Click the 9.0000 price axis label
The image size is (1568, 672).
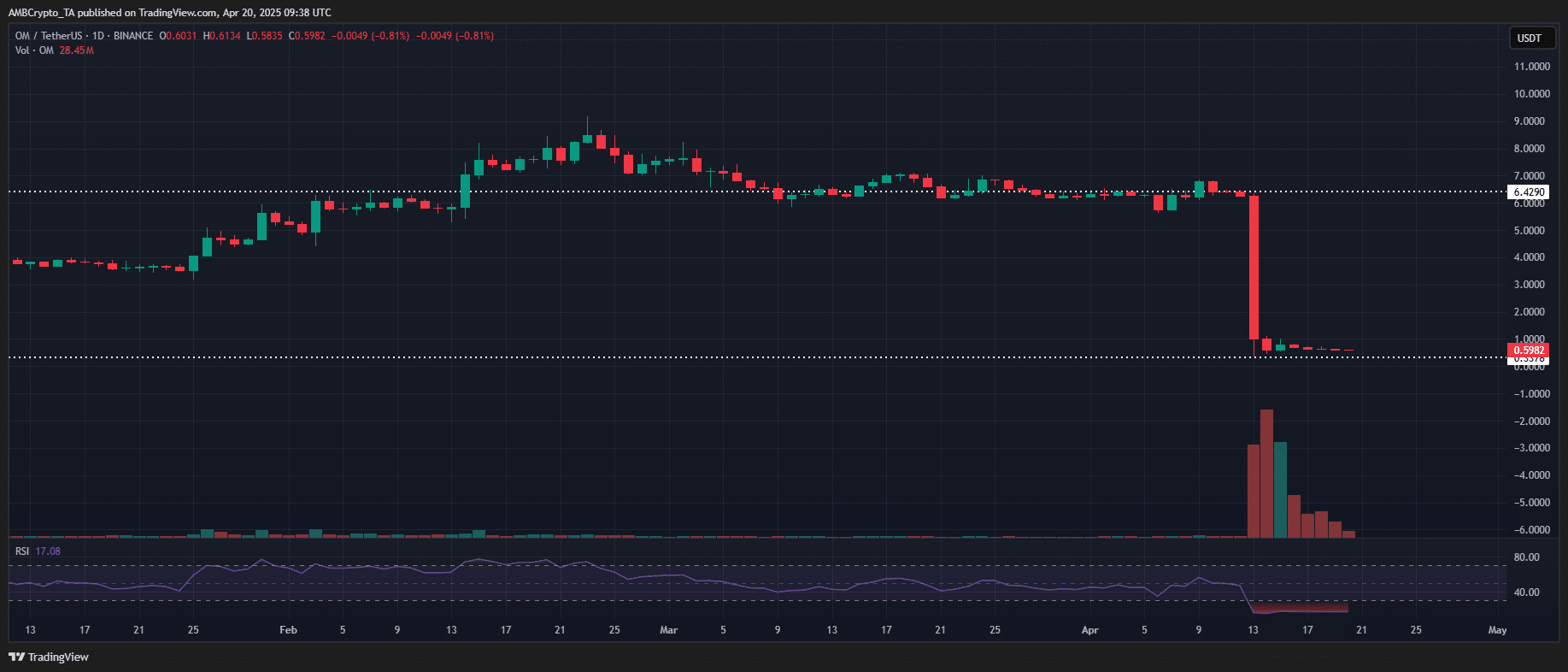(x=1530, y=121)
